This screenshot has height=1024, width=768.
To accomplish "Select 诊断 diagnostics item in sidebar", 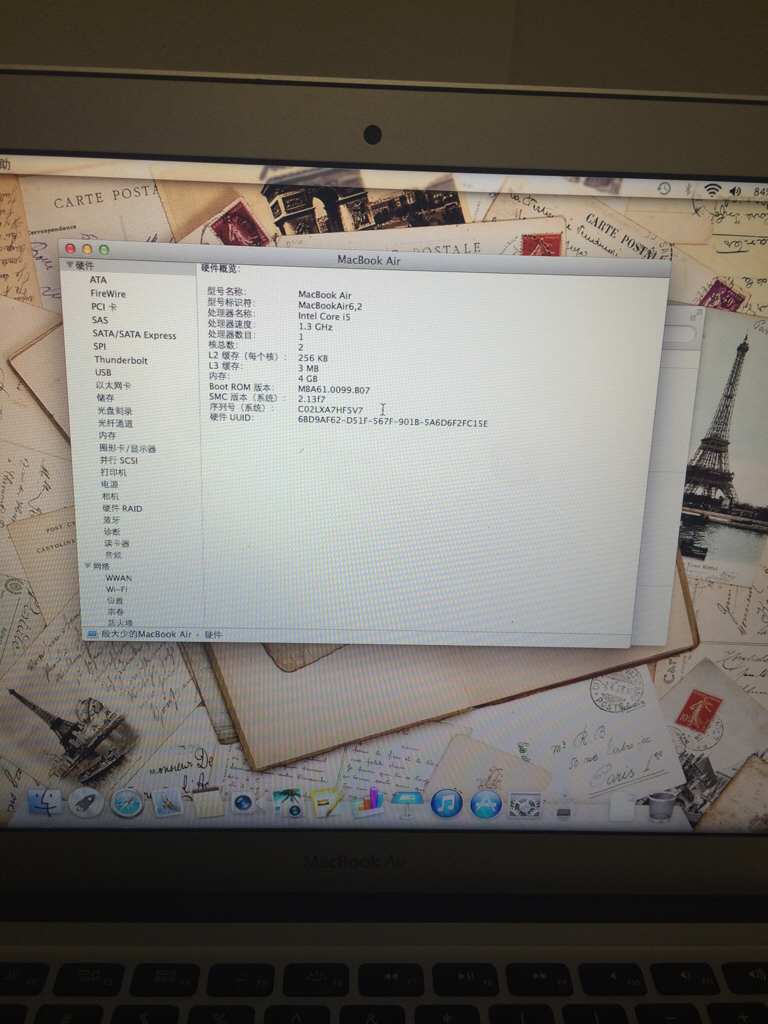I will point(112,532).
